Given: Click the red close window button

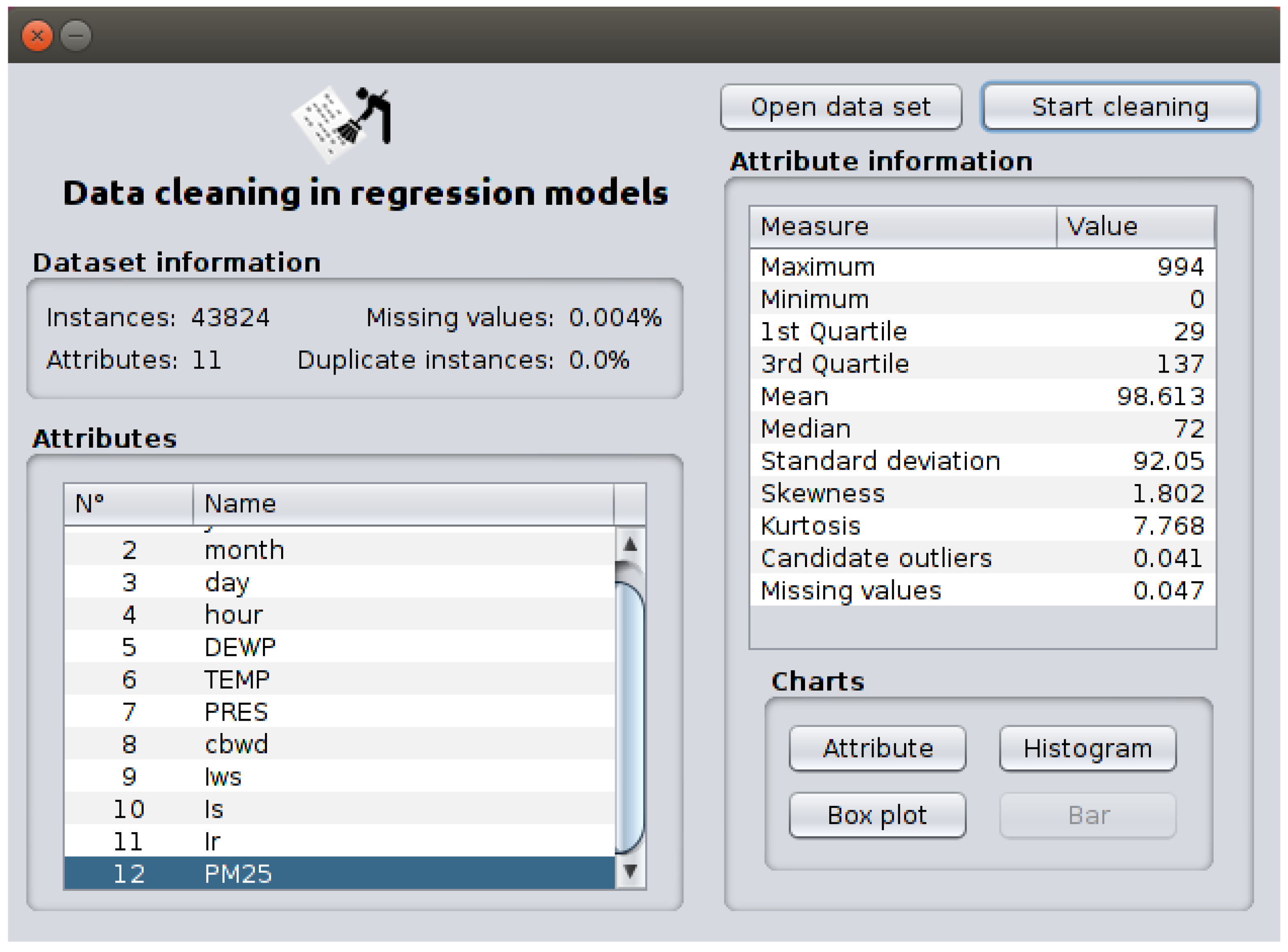Looking at the screenshot, I should (x=38, y=36).
